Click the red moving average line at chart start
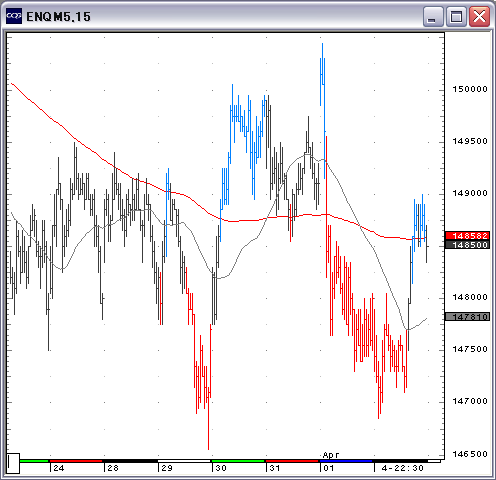496x480 pixels. [x=13, y=84]
